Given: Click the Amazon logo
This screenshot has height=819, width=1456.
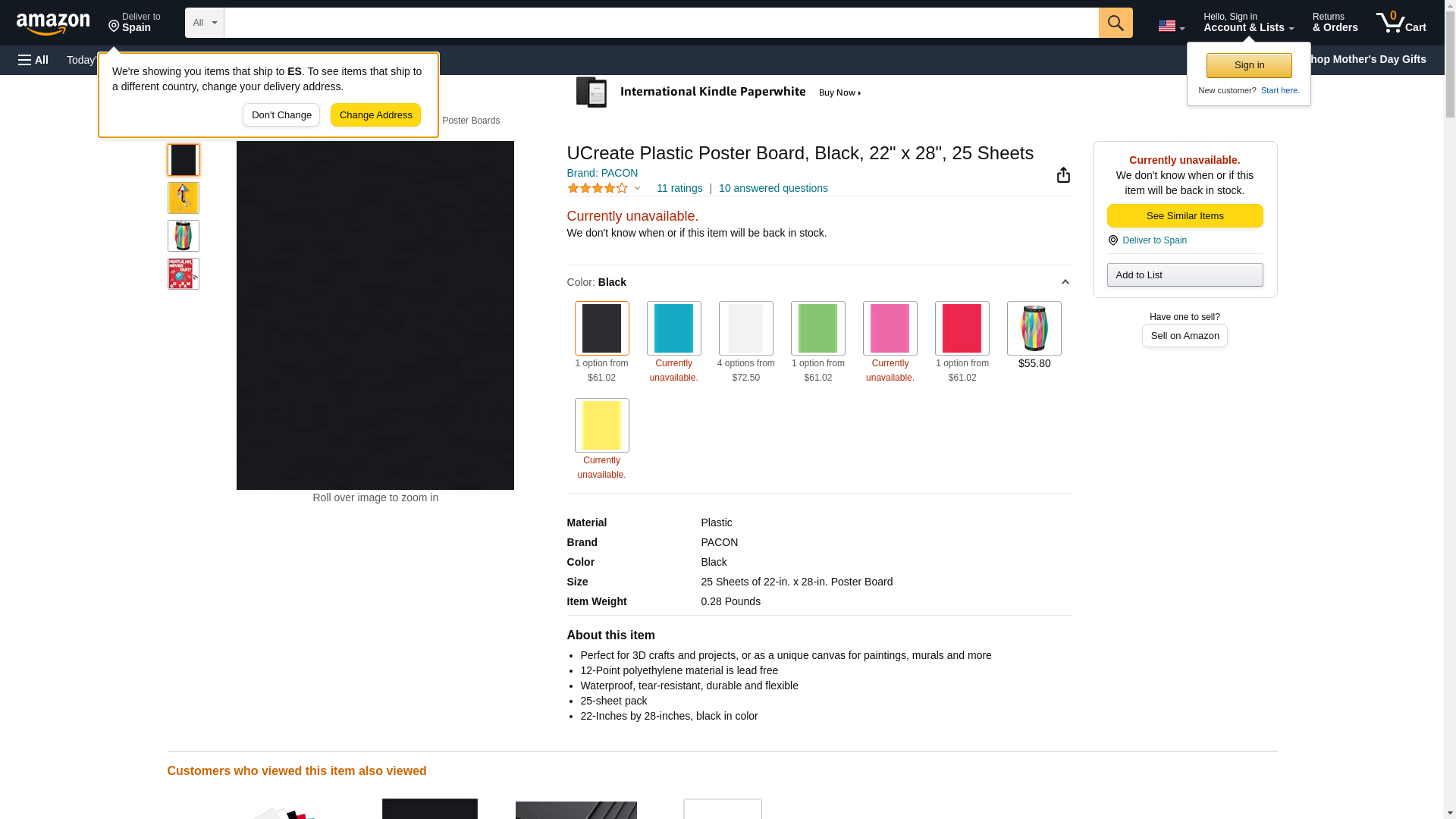Looking at the screenshot, I should pos(53,24).
